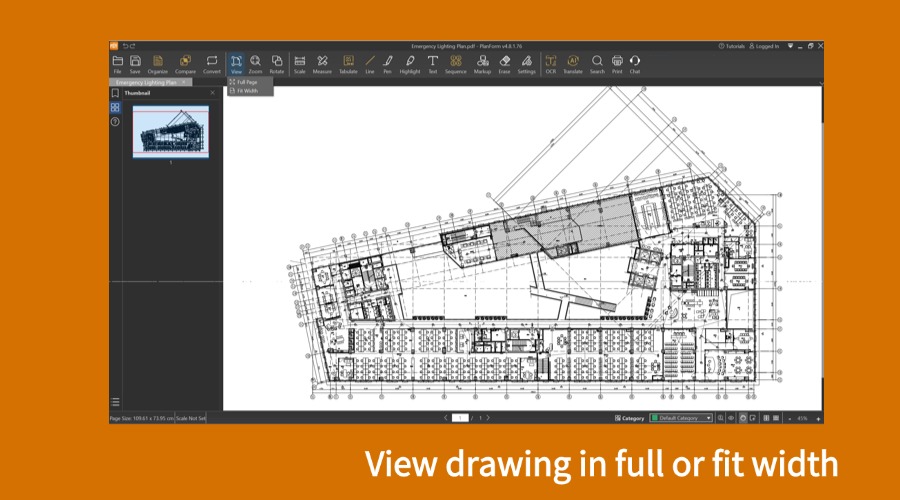
Task: Click the page number input field
Action: (460, 418)
